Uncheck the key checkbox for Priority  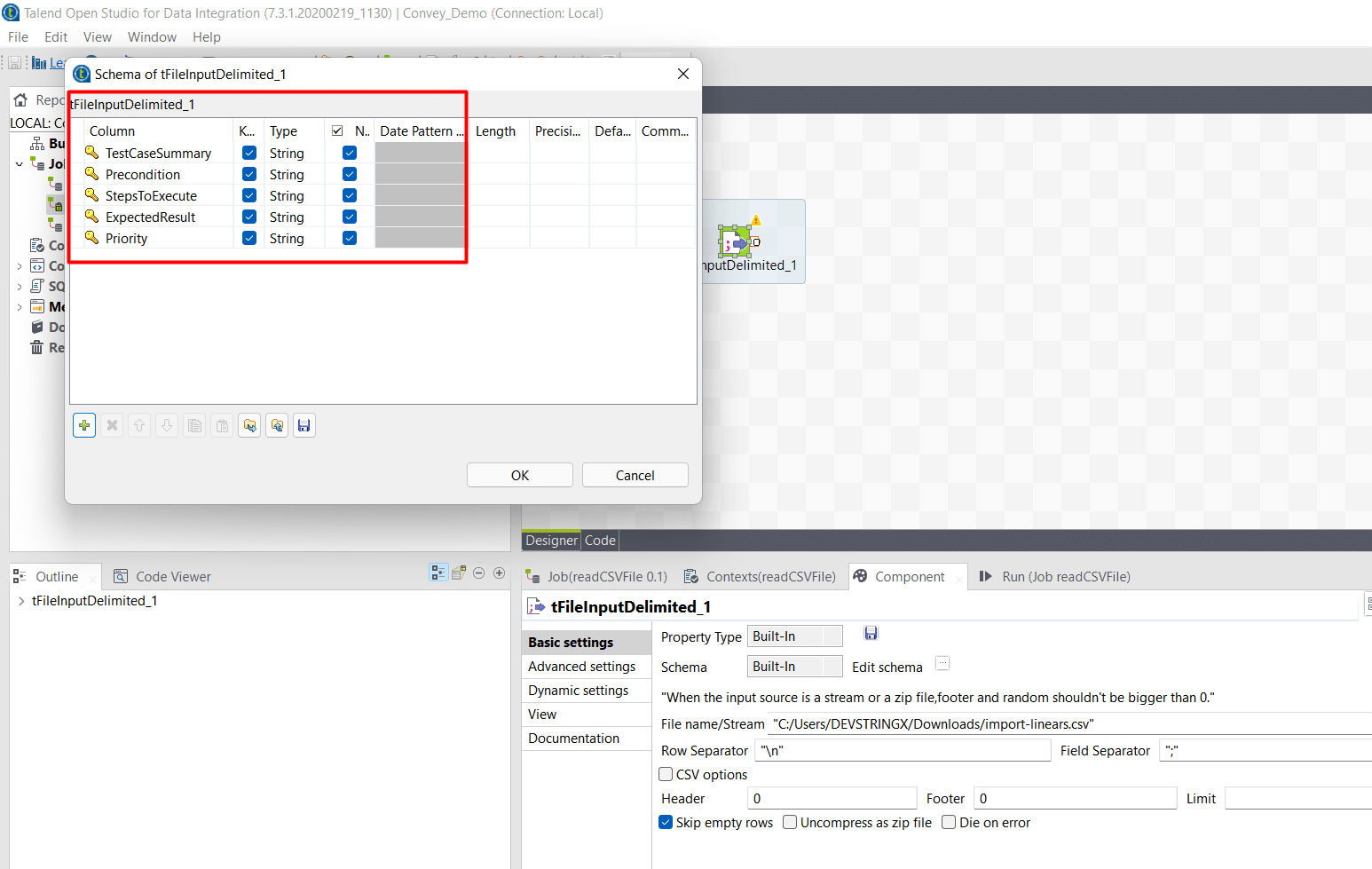[248, 237]
